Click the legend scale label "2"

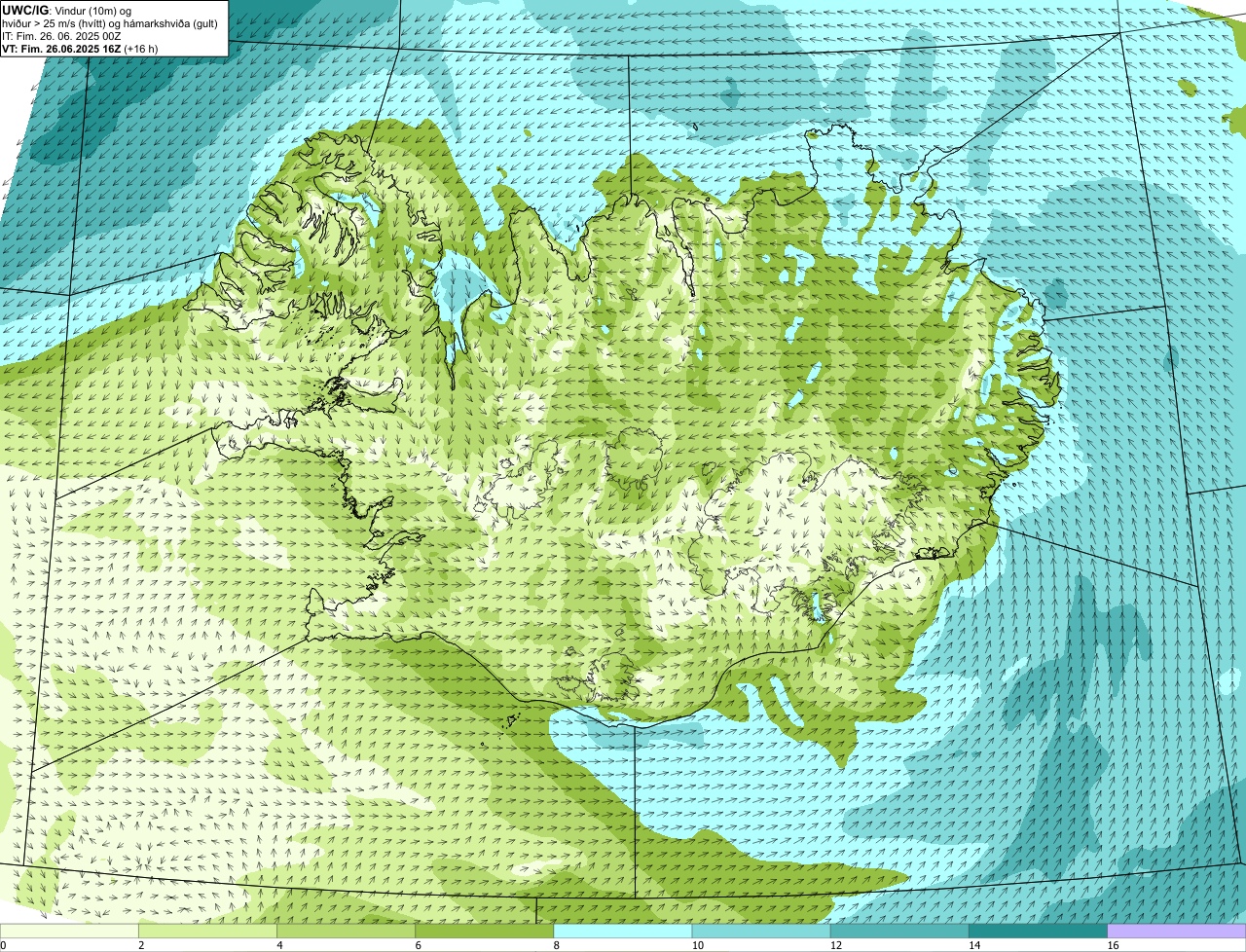pos(141,945)
